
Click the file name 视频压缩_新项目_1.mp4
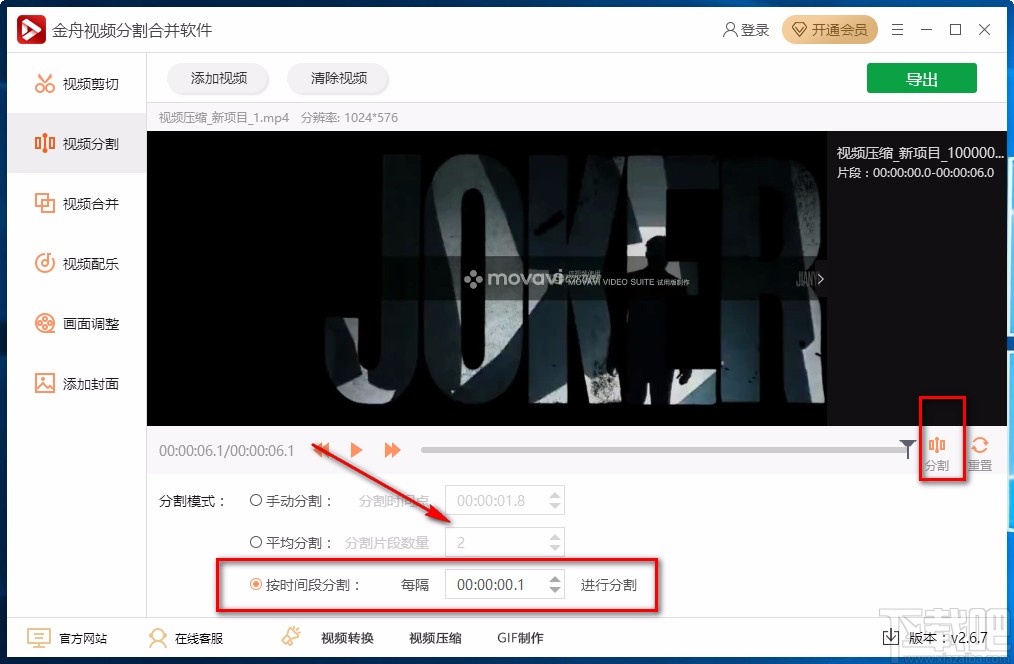point(224,118)
